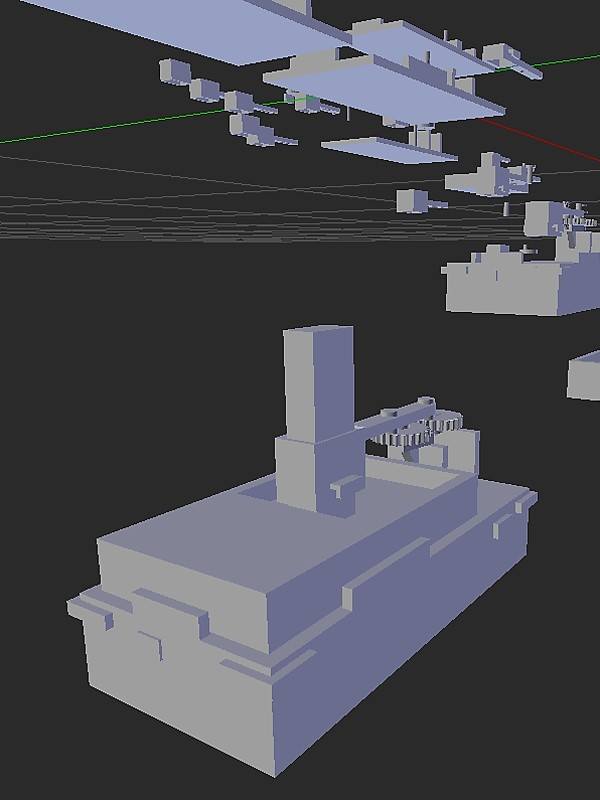This screenshot has height=800, width=600.
Task: Click the mid-distance machine body on the right
Action: click(505, 288)
